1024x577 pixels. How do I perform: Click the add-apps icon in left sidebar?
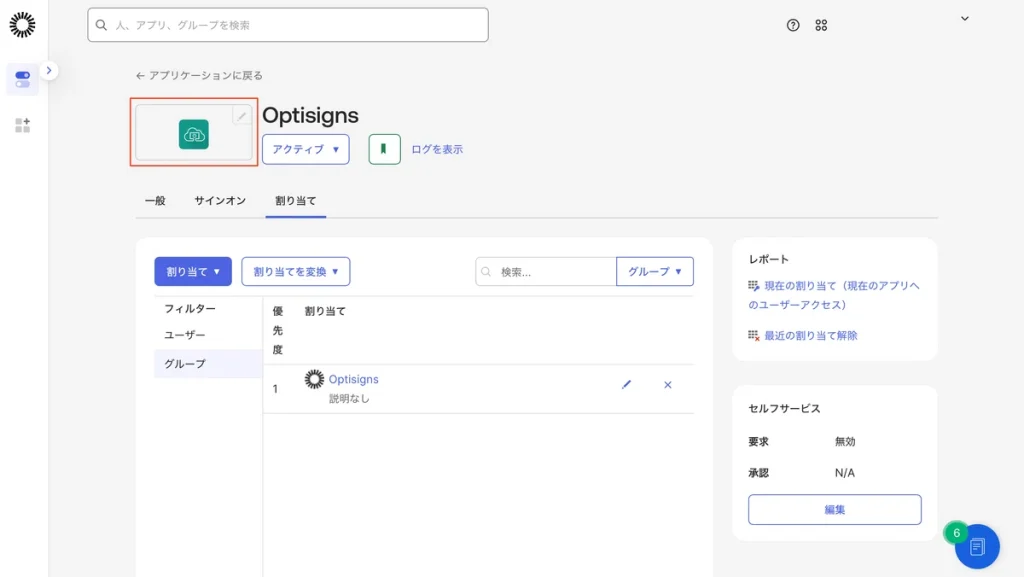22,125
